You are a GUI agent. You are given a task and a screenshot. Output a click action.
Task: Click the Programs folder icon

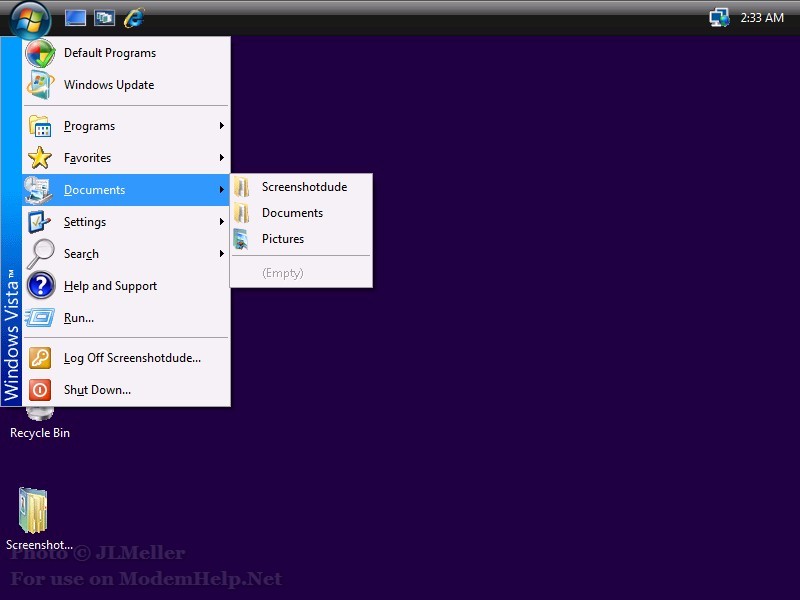coord(40,126)
